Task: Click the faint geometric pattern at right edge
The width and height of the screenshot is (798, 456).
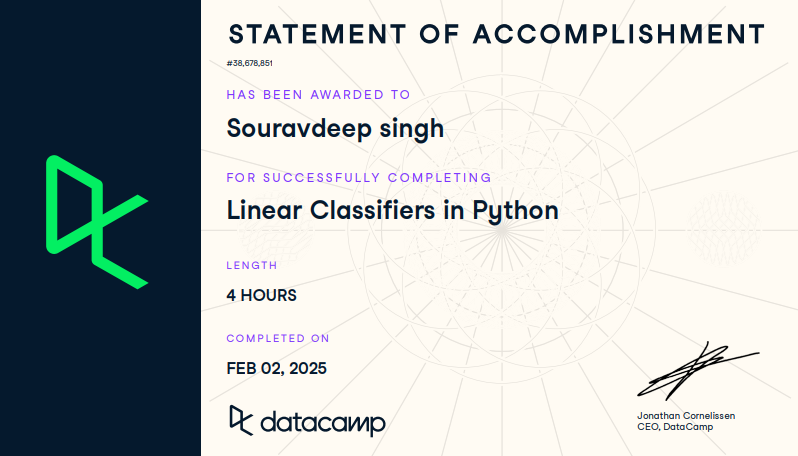Action: pyautogui.click(x=723, y=227)
